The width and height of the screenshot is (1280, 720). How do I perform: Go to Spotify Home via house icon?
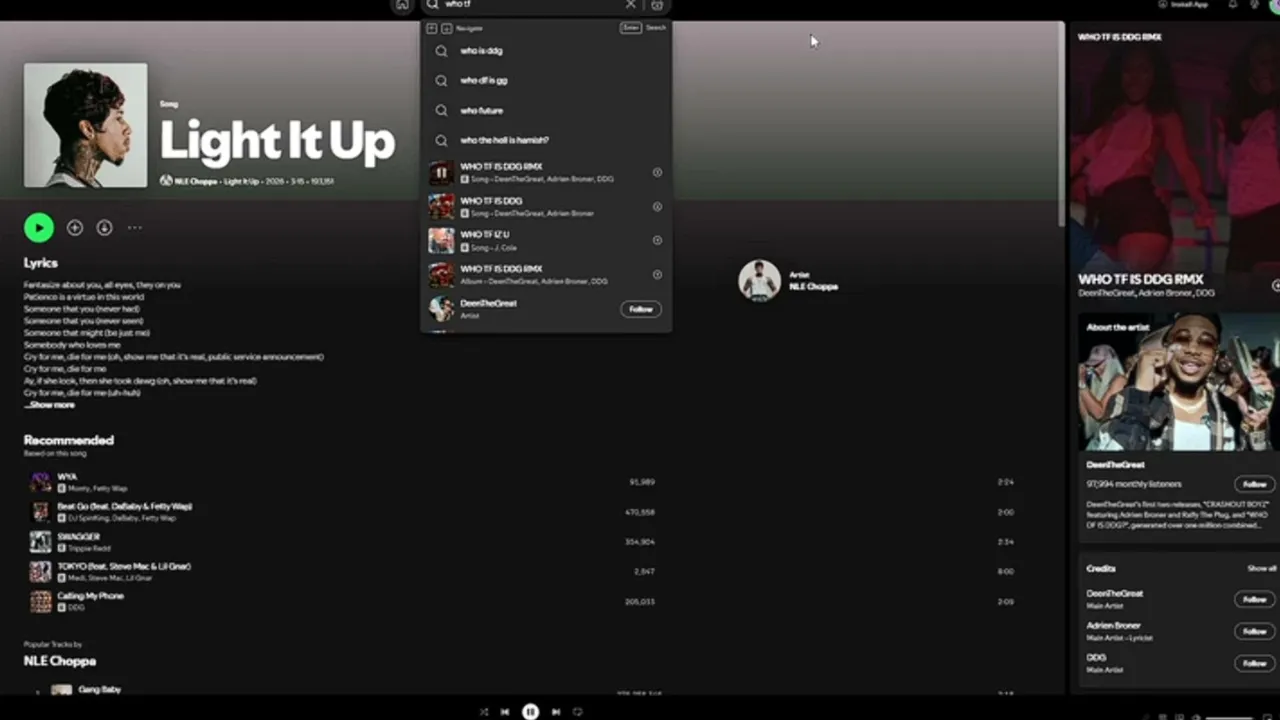tap(402, 5)
